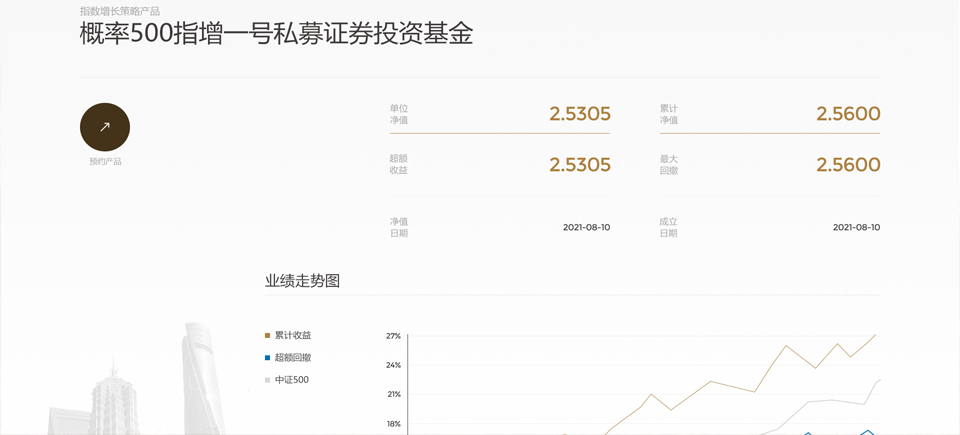Screen dimensions: 960x435
Task: Select the 最大回撤 value 2.5600
Action: coord(848,165)
